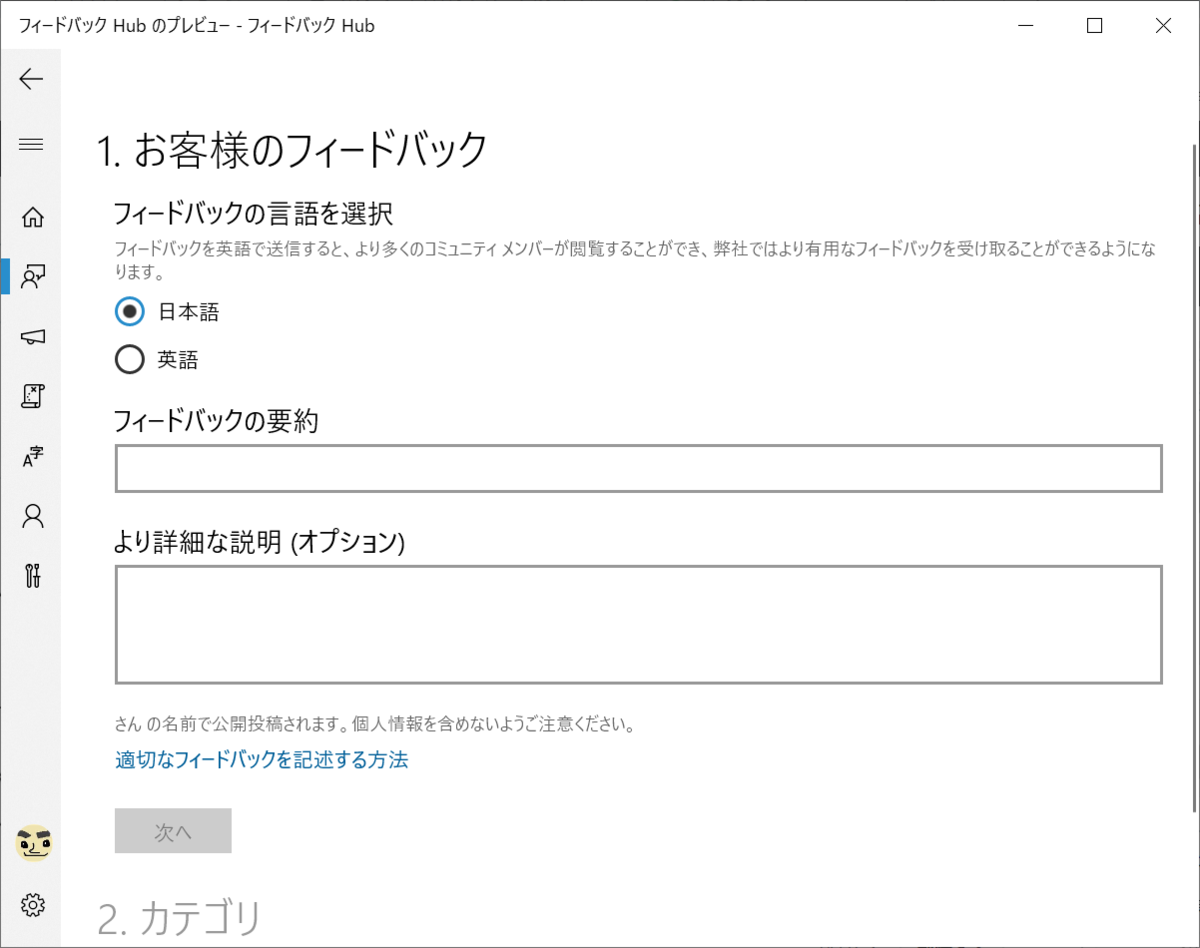Click the 2. カテゴリ section heading

coord(180,918)
